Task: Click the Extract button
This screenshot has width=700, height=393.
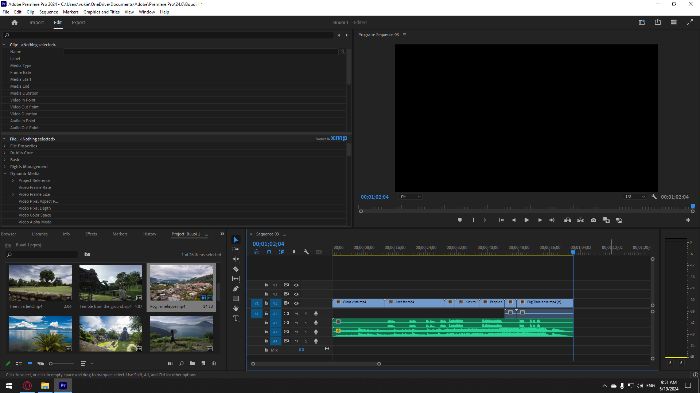Action: point(580,220)
